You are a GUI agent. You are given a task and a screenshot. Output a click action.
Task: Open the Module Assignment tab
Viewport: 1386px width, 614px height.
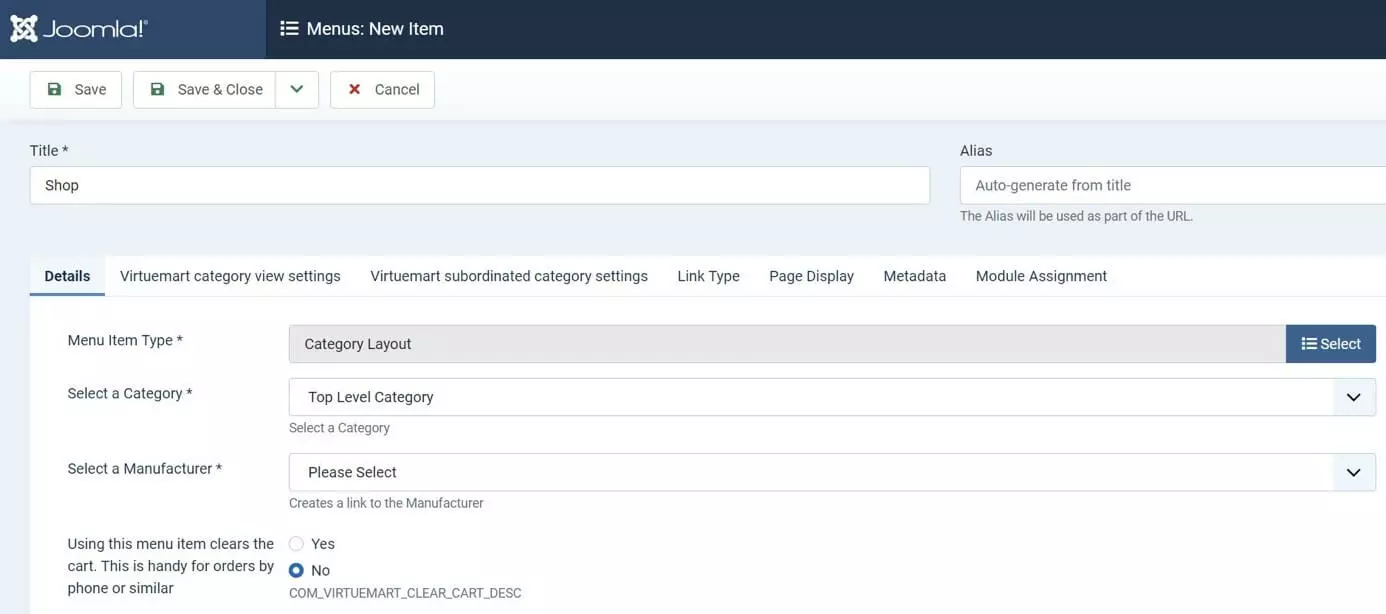(x=1041, y=276)
